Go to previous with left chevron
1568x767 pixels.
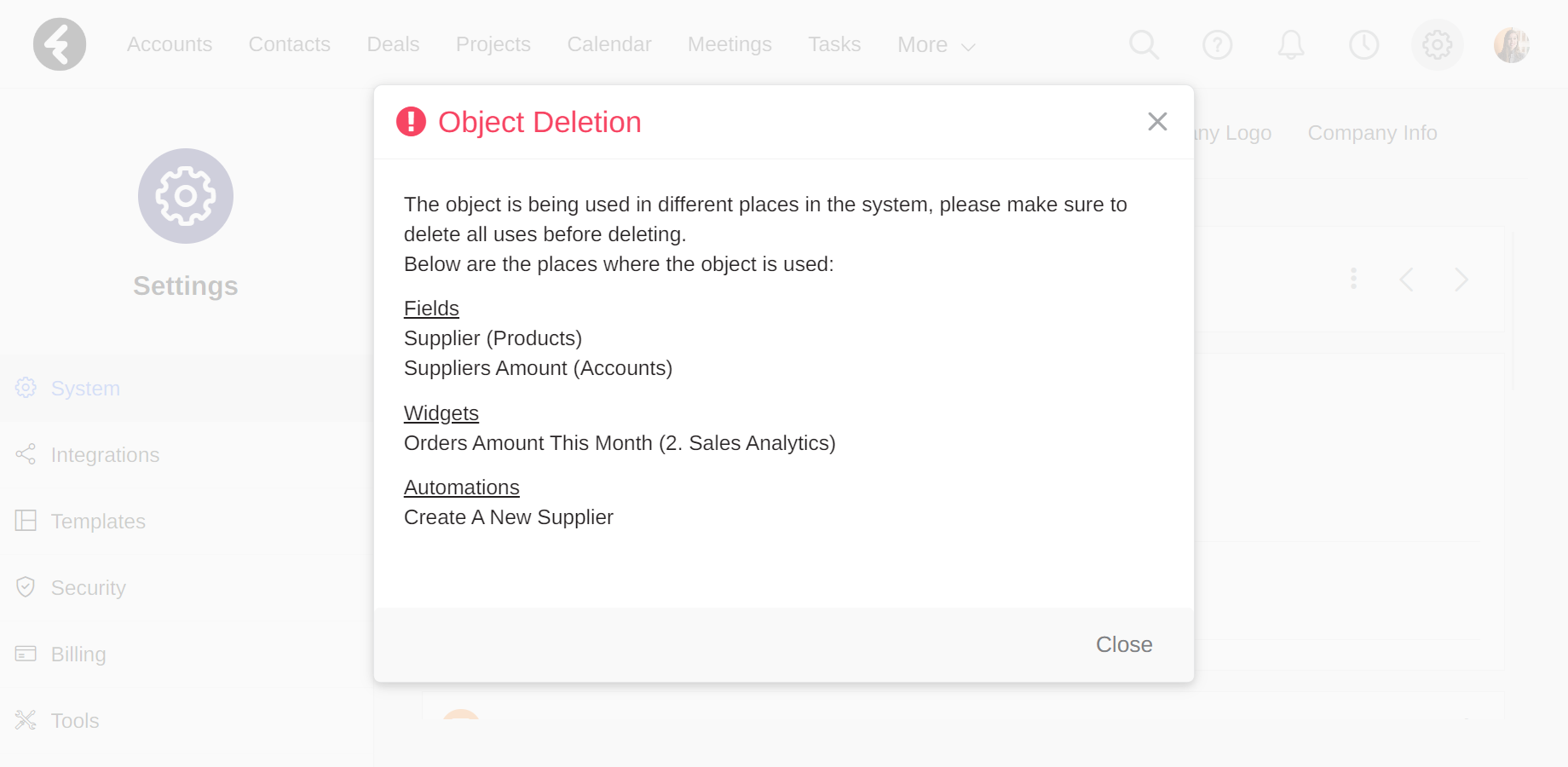point(1406,279)
